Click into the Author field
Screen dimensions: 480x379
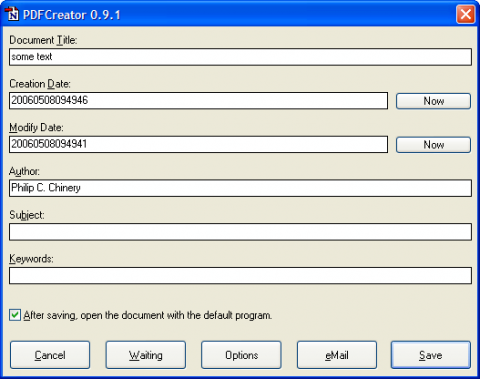tap(240, 188)
